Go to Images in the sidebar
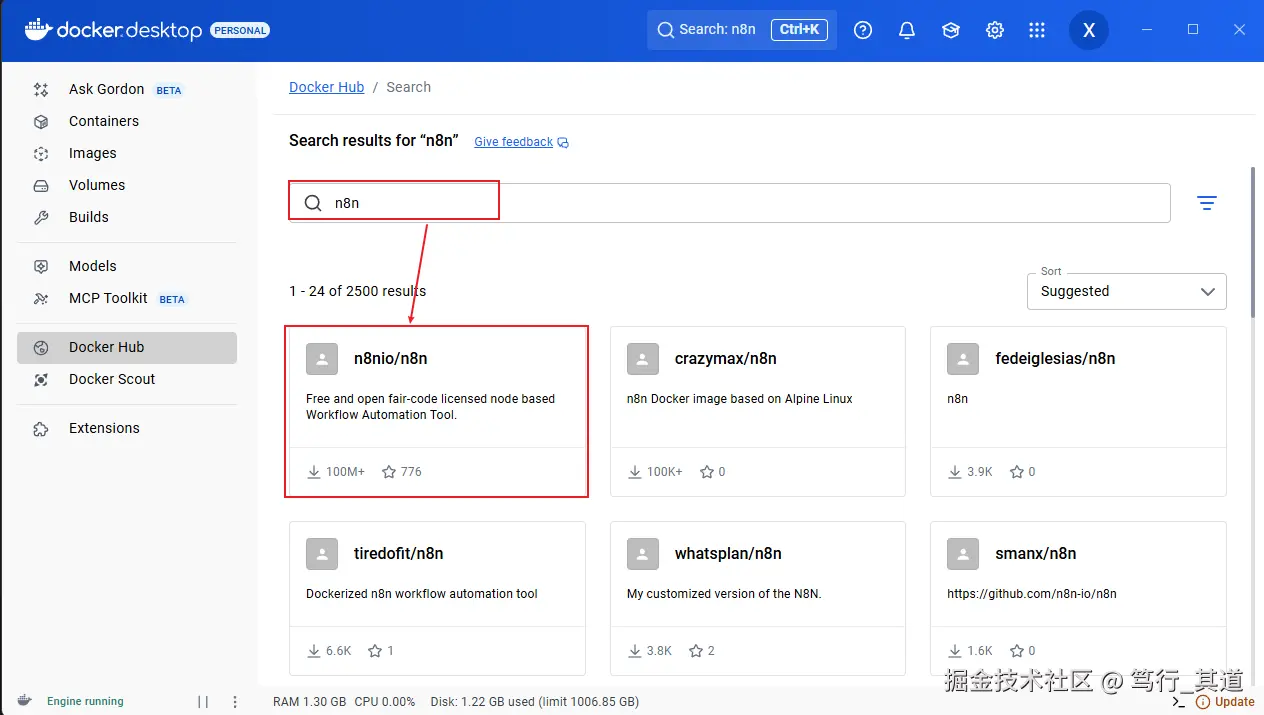 (x=127, y=153)
